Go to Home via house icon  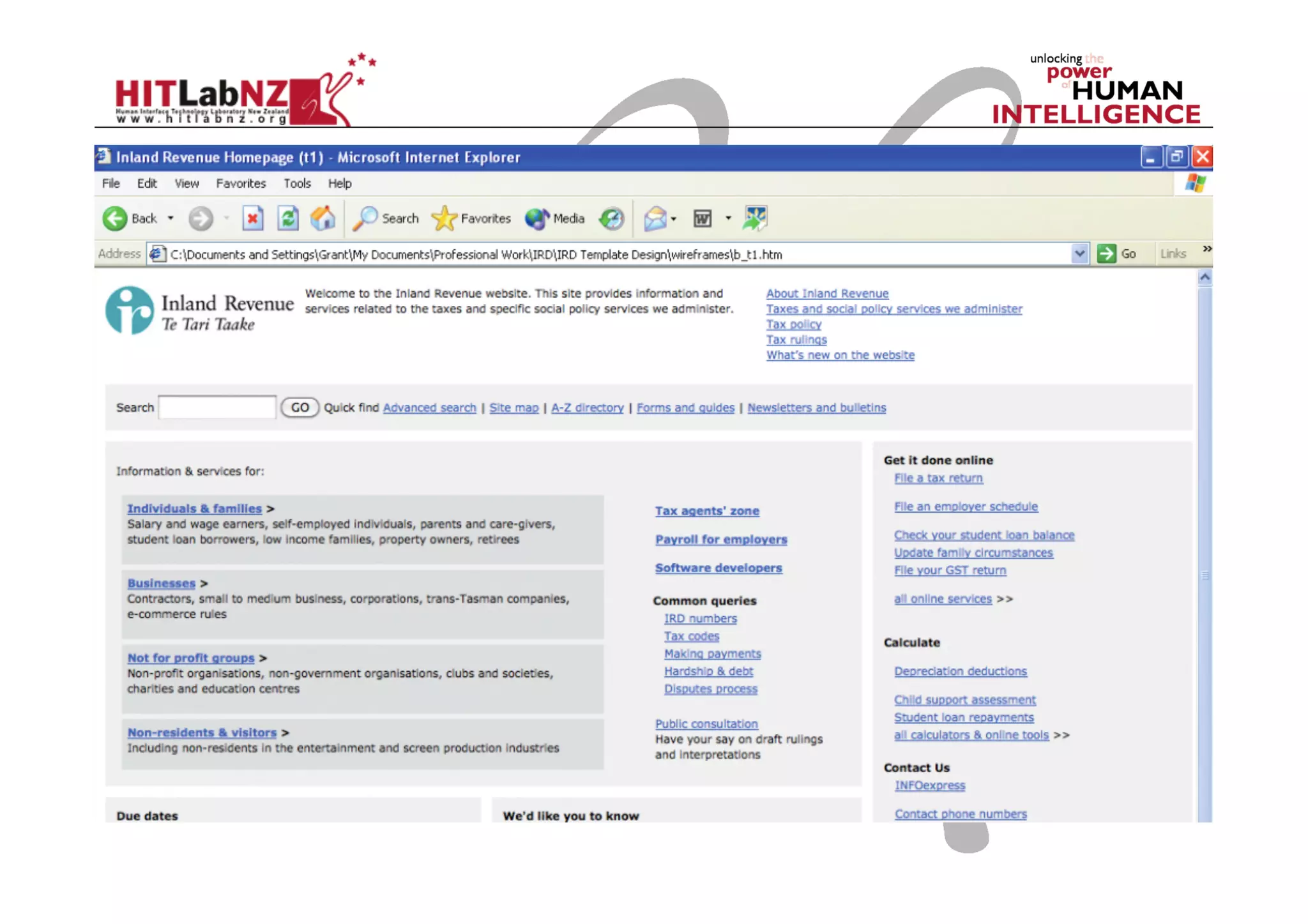pos(323,219)
